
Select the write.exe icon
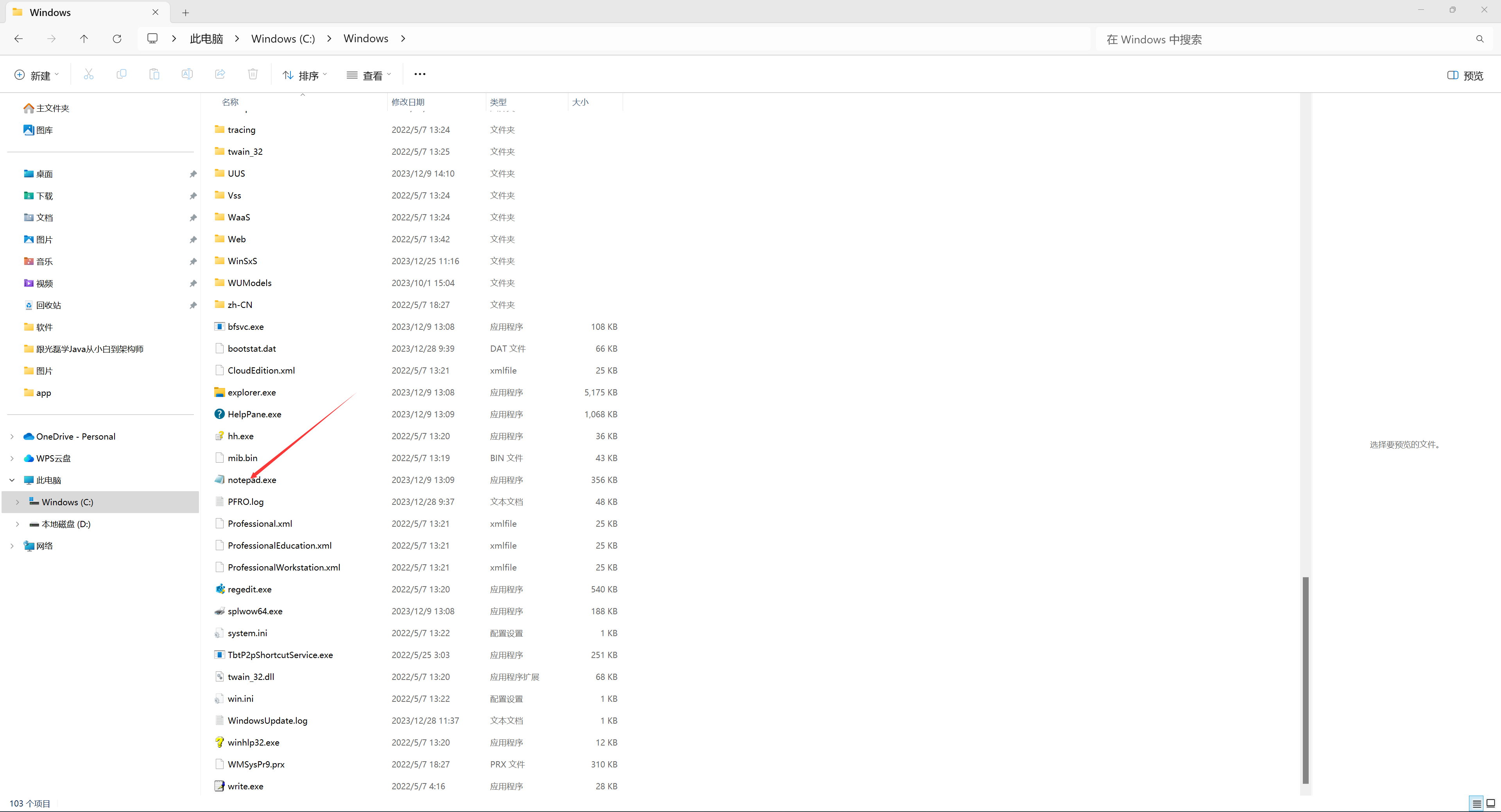219,786
